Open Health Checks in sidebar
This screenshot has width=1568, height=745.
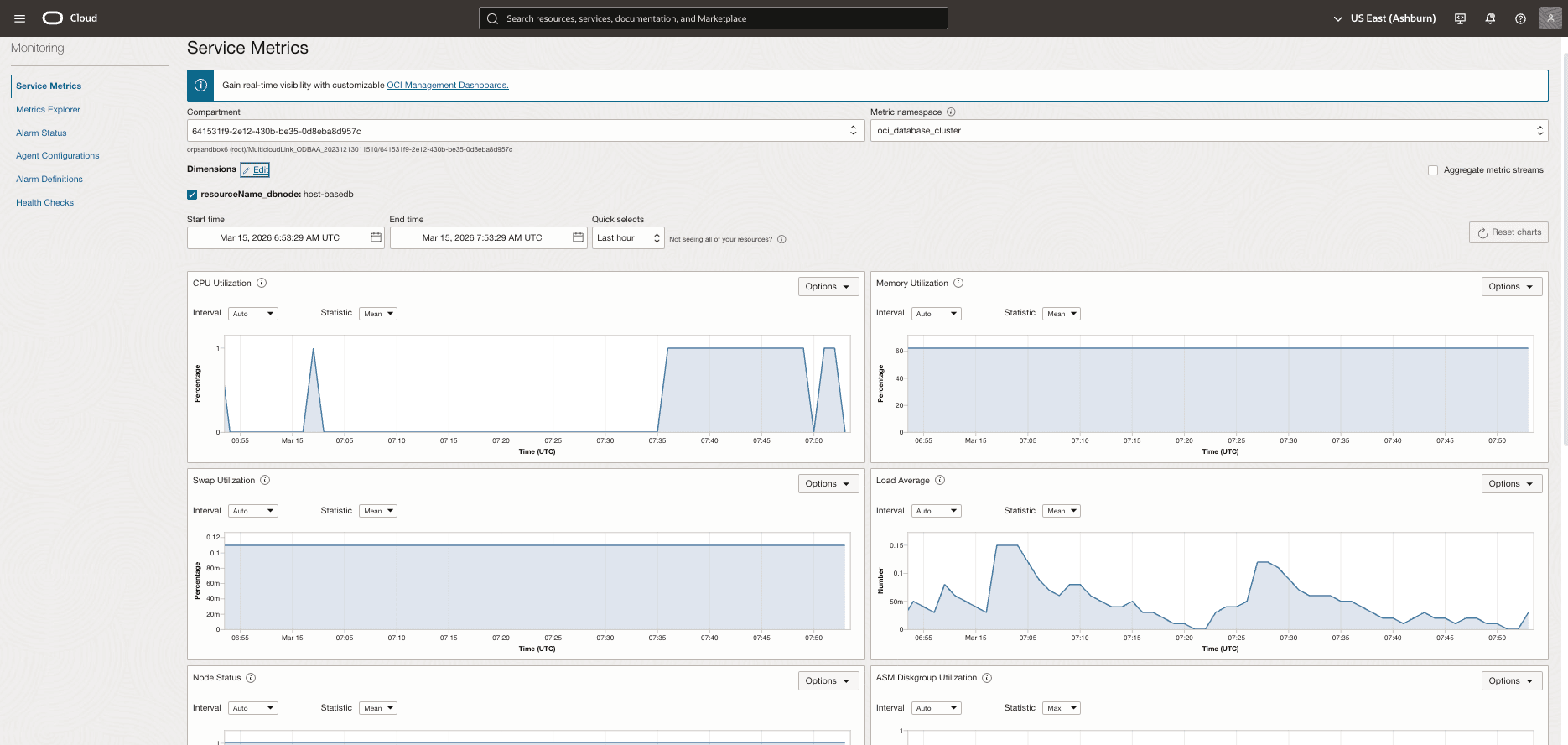[44, 202]
